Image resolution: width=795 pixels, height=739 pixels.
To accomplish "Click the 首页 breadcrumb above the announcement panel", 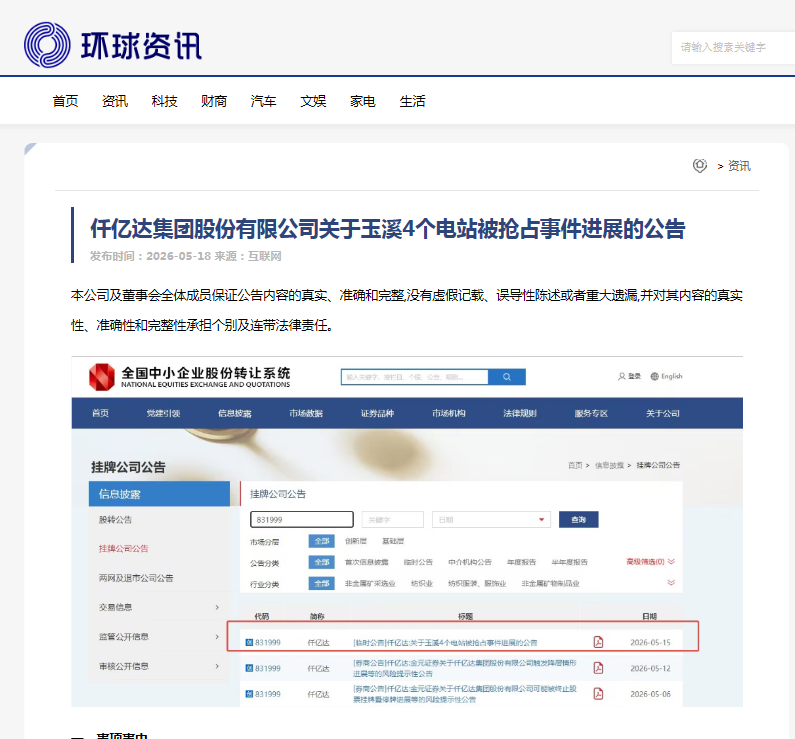I will click(x=575, y=465).
